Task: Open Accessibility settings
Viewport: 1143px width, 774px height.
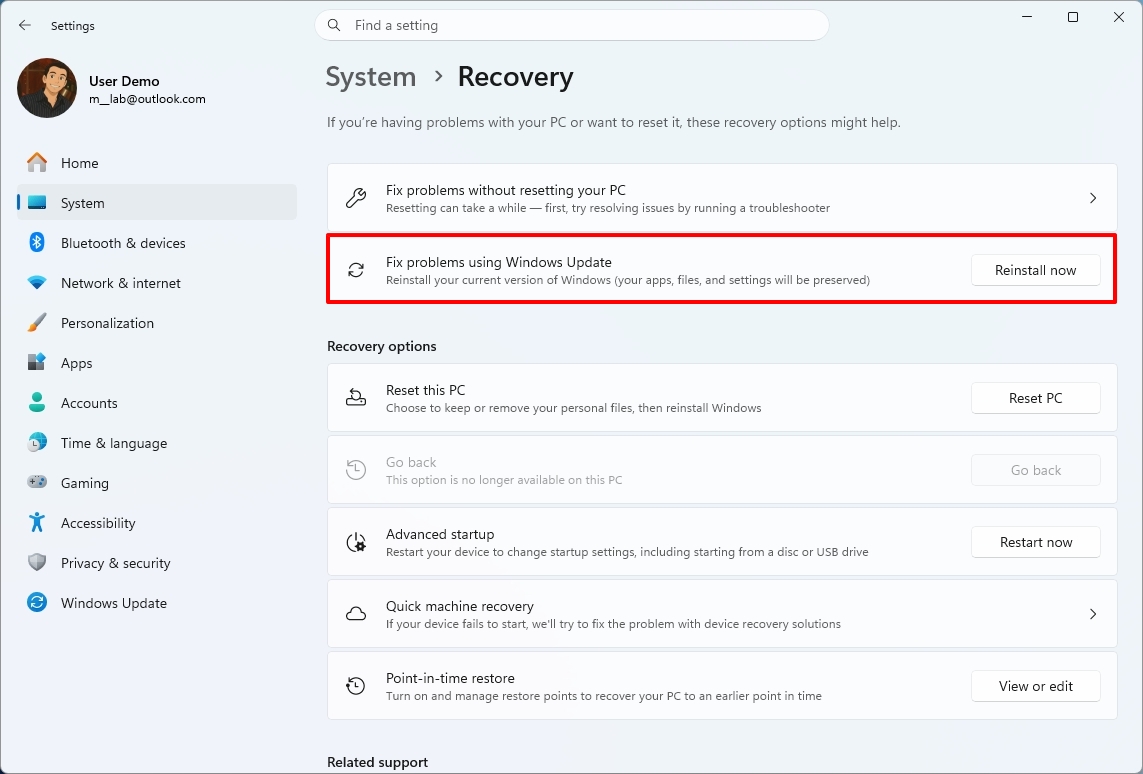Action: pyautogui.click(x=157, y=523)
